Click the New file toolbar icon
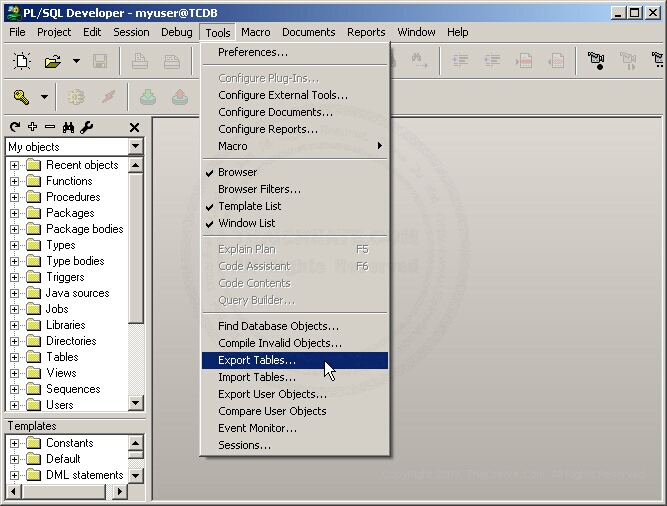The width and height of the screenshot is (667, 506). point(21,61)
